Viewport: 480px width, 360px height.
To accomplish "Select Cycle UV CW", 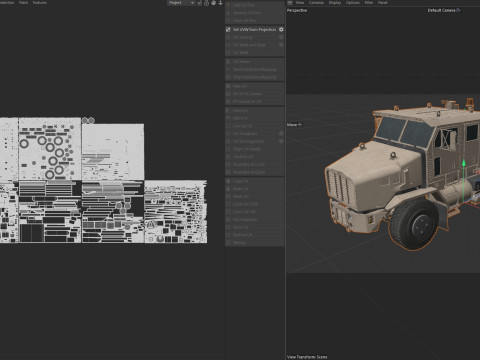I will pos(255,212).
